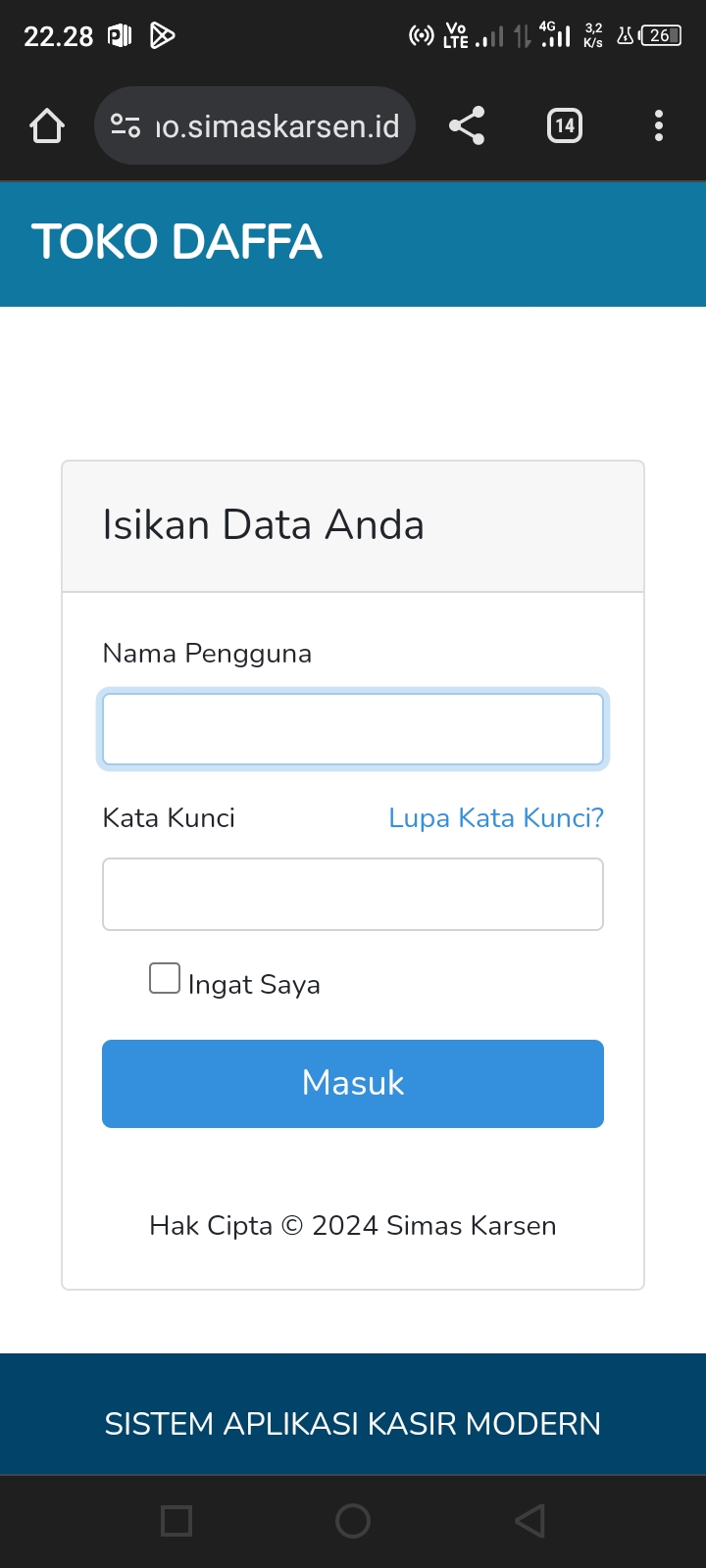The height and width of the screenshot is (1568, 706).
Task: Tap the Android back navigation button
Action: pos(529,1521)
